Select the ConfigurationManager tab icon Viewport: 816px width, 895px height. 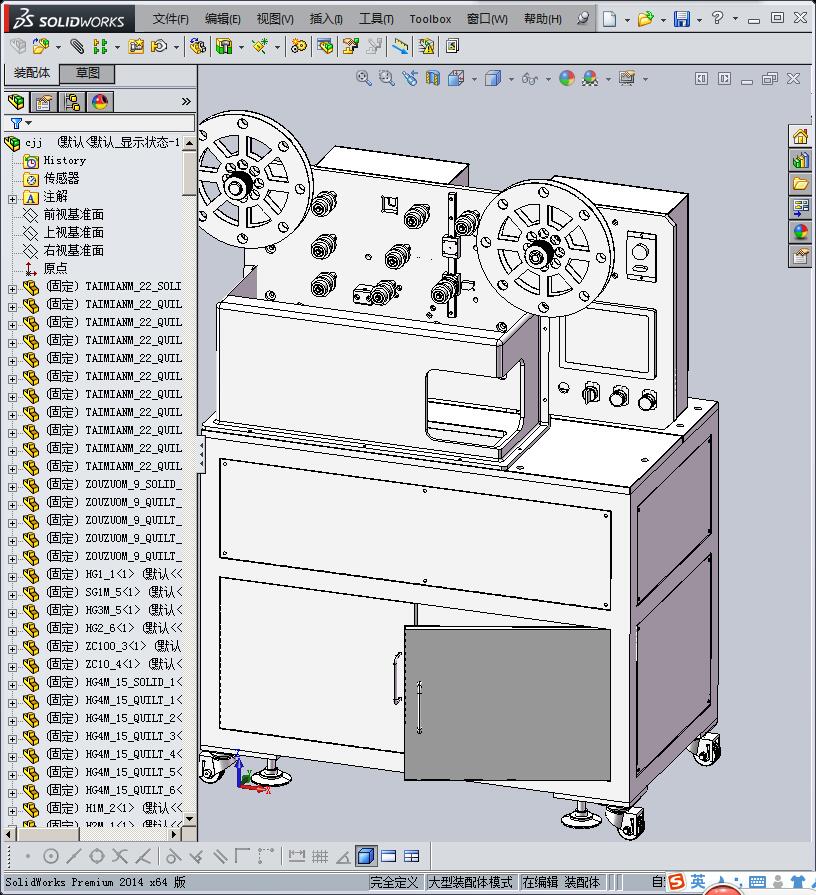[x=72, y=102]
